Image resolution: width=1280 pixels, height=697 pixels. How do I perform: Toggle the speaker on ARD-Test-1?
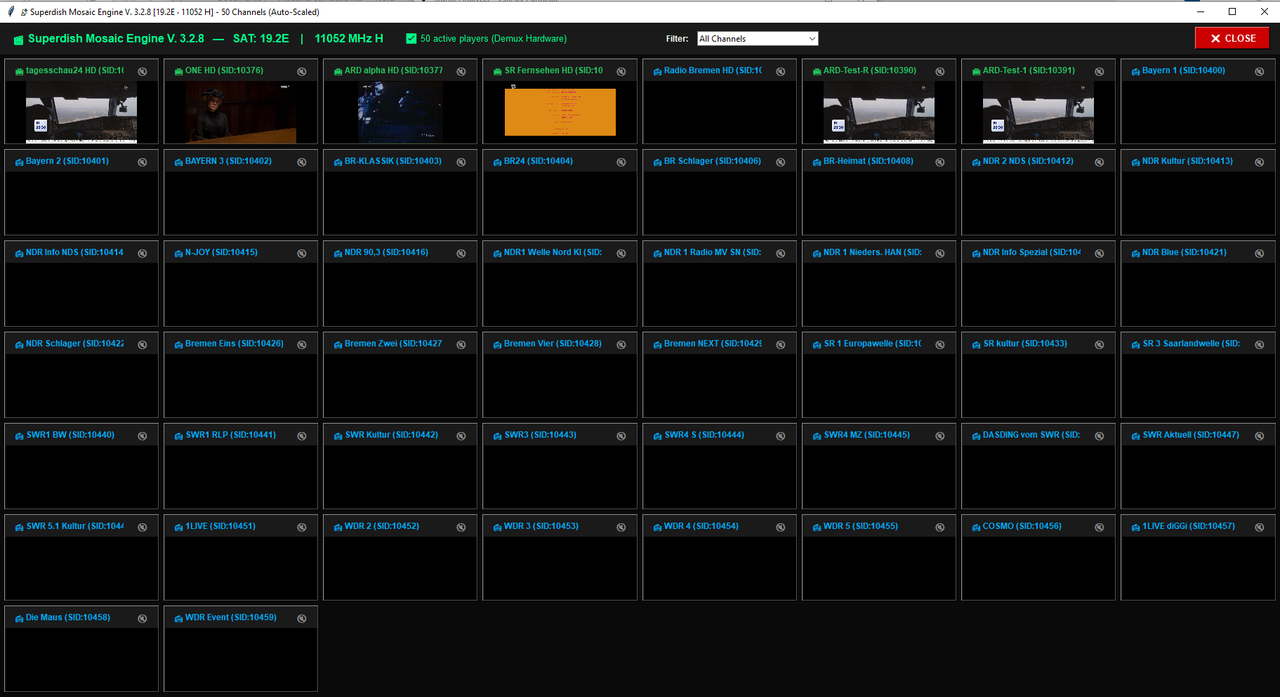pyautogui.click(x=1099, y=71)
